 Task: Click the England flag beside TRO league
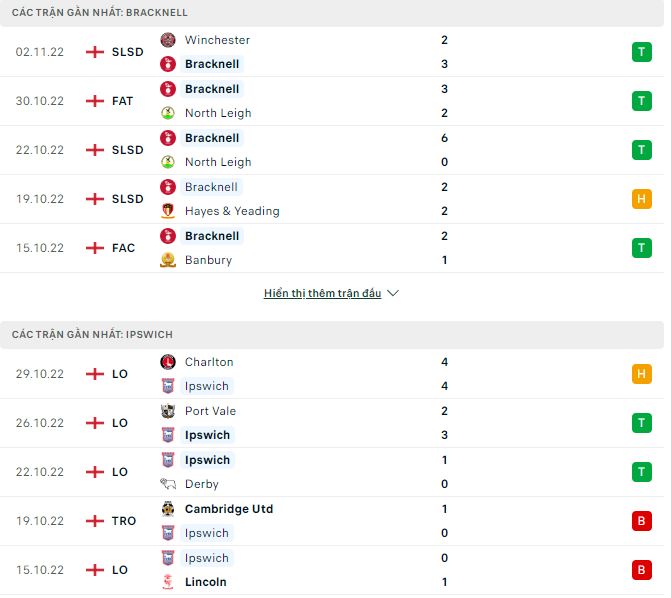click(x=95, y=521)
